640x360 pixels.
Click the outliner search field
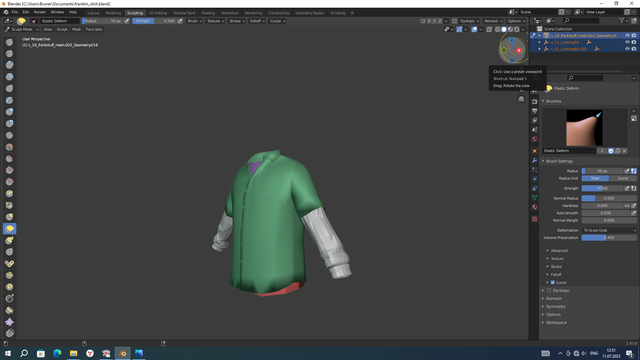click(x=581, y=20)
